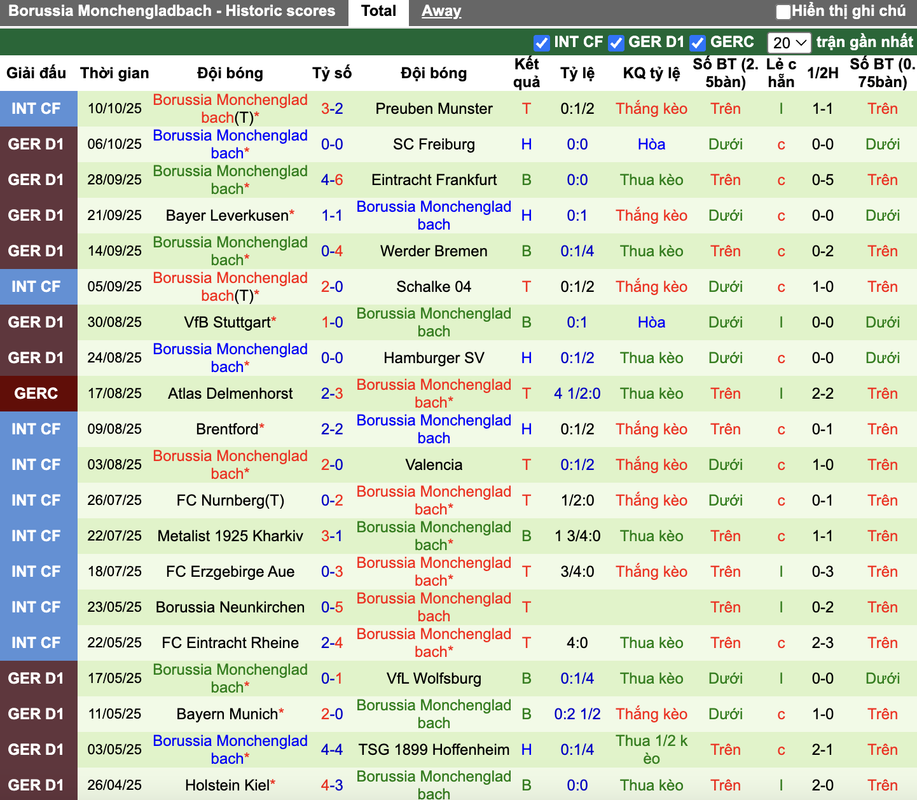The width and height of the screenshot is (917, 800).
Task: Uncheck the GERC filter checkbox
Action: (697, 43)
